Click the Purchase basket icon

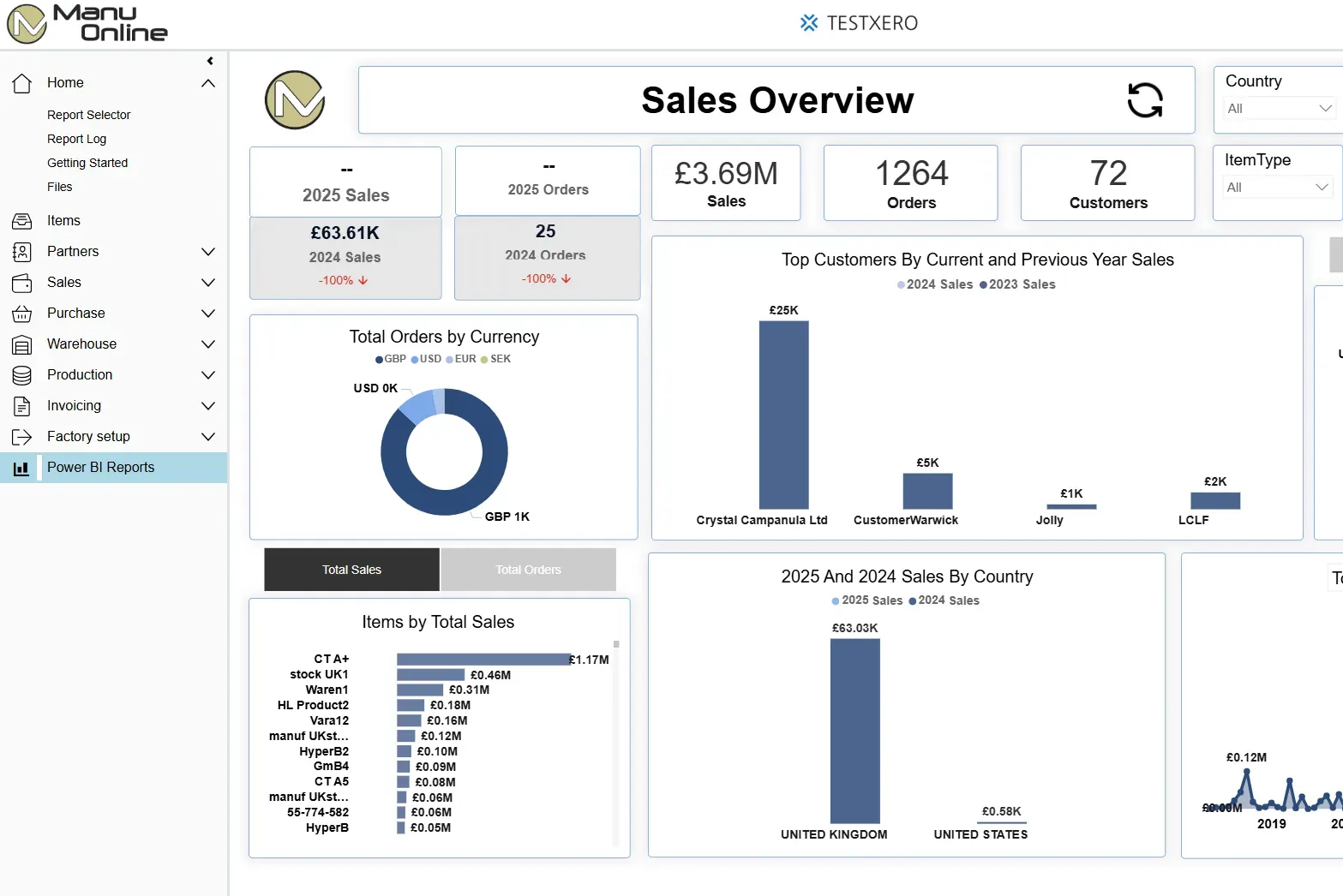[21, 313]
